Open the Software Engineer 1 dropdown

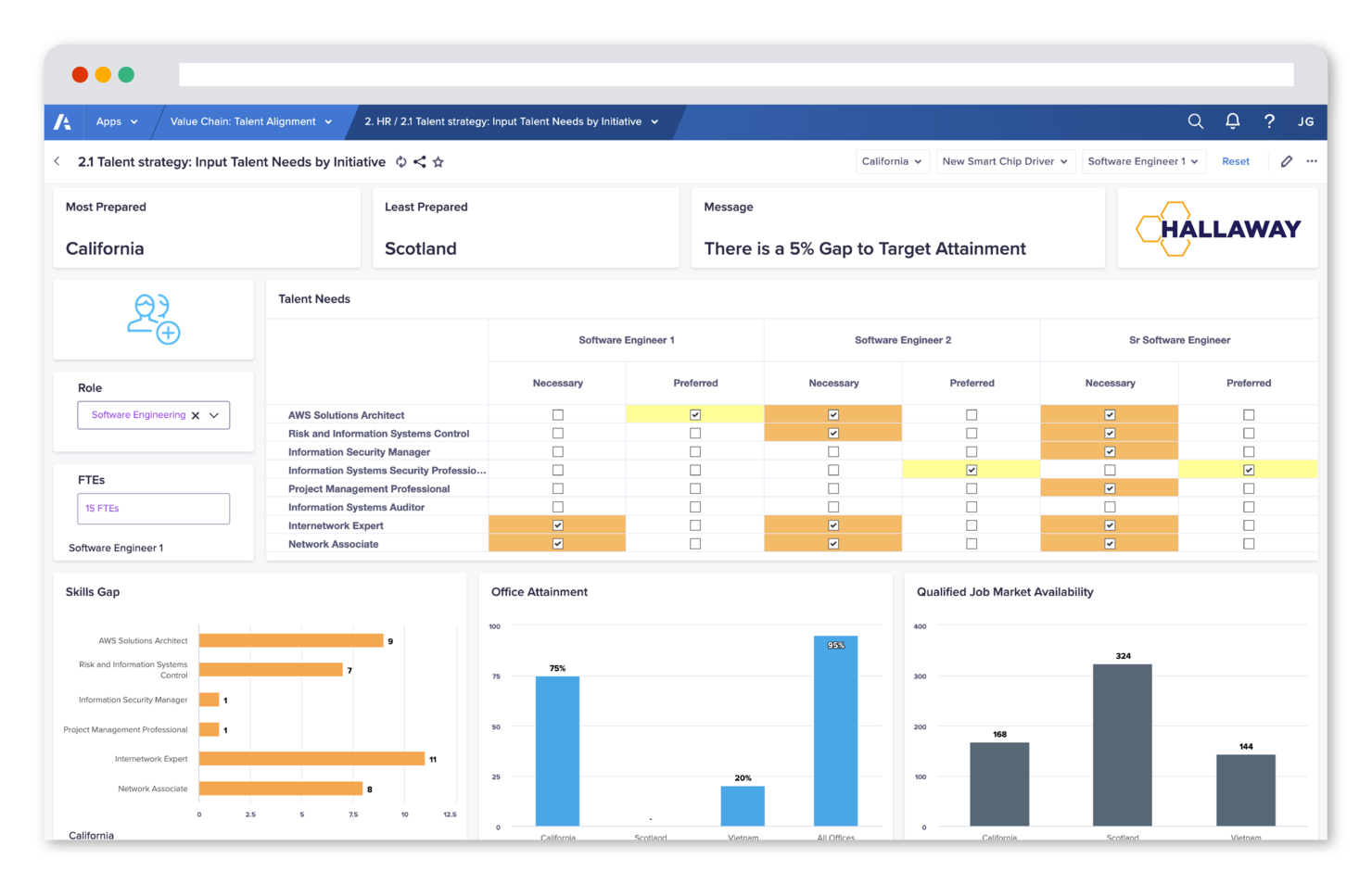pos(1143,161)
